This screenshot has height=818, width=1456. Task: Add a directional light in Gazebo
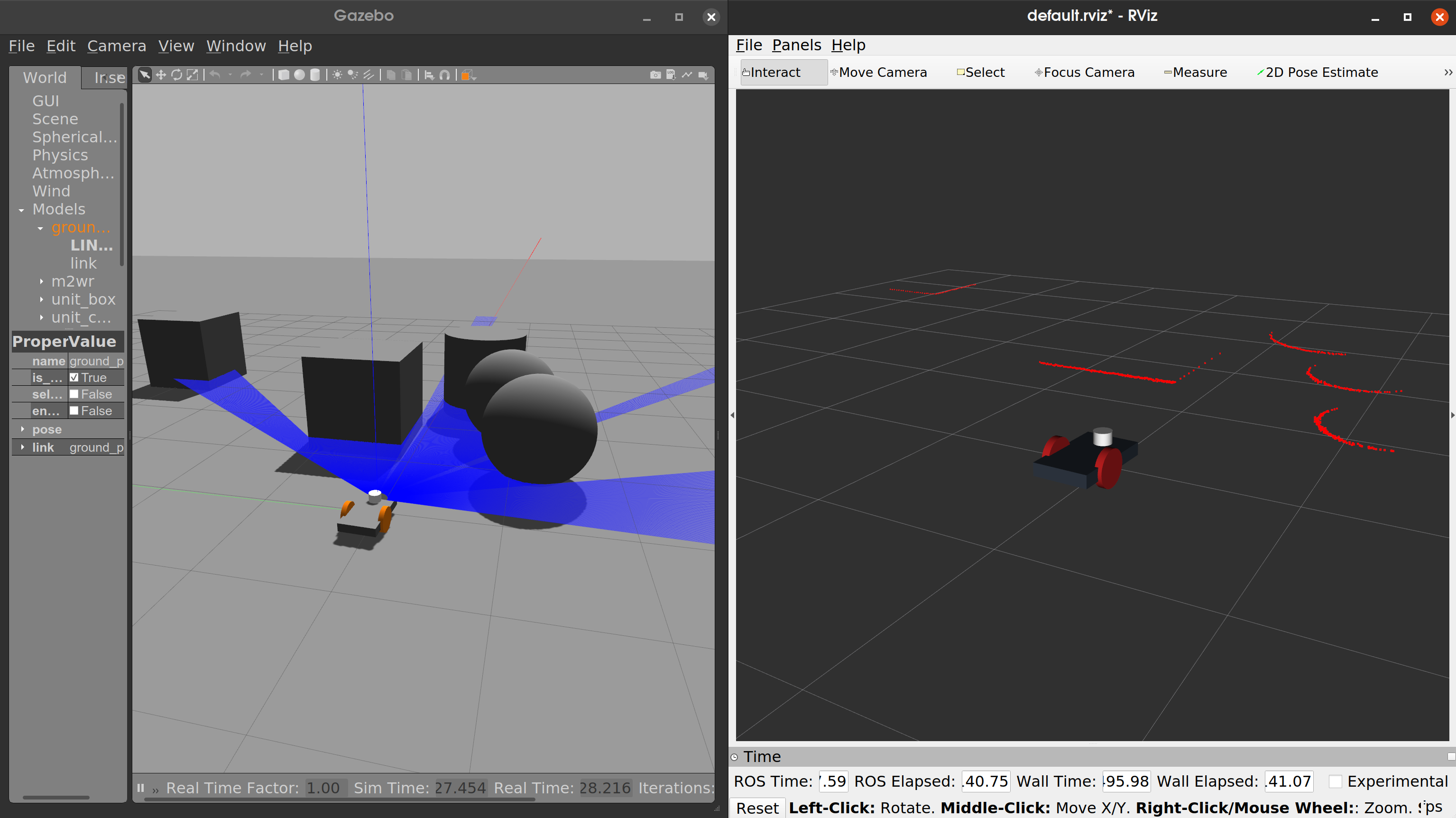coord(369,74)
